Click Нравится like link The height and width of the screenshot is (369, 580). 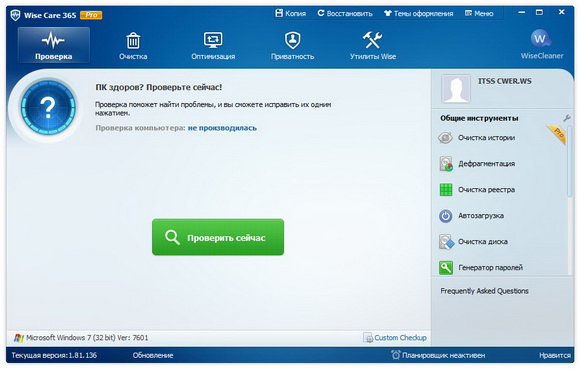(x=554, y=355)
